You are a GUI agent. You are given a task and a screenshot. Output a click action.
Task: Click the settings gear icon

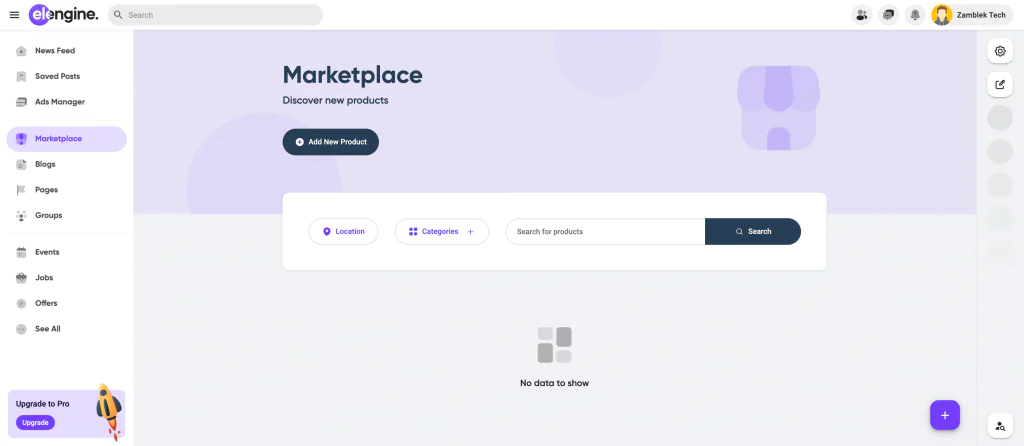click(1000, 51)
